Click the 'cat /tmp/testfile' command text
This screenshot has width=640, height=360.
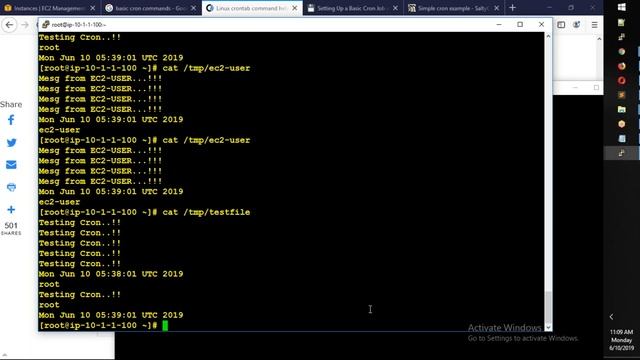(206, 212)
